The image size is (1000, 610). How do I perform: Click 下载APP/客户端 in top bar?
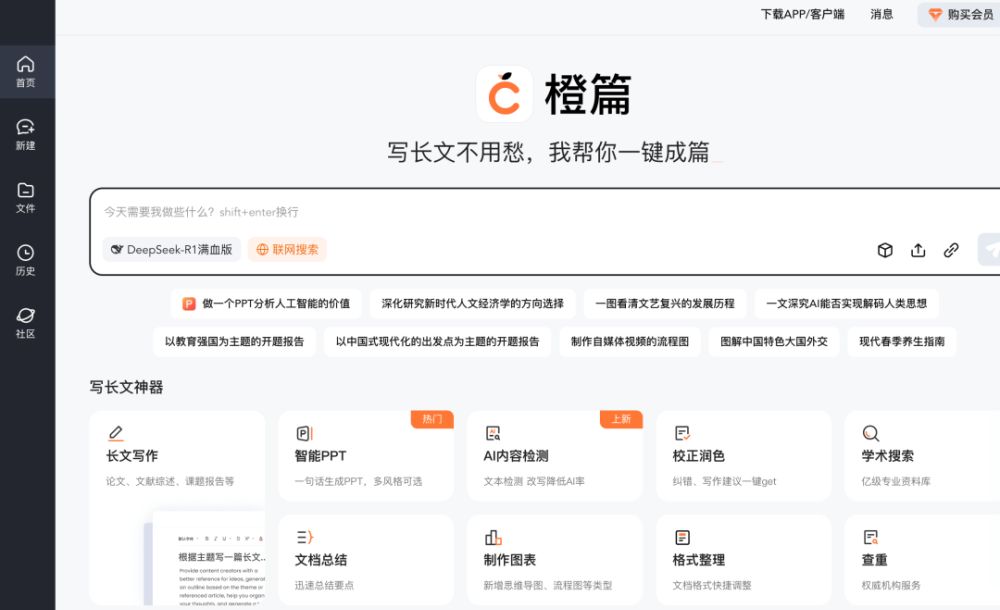point(802,14)
